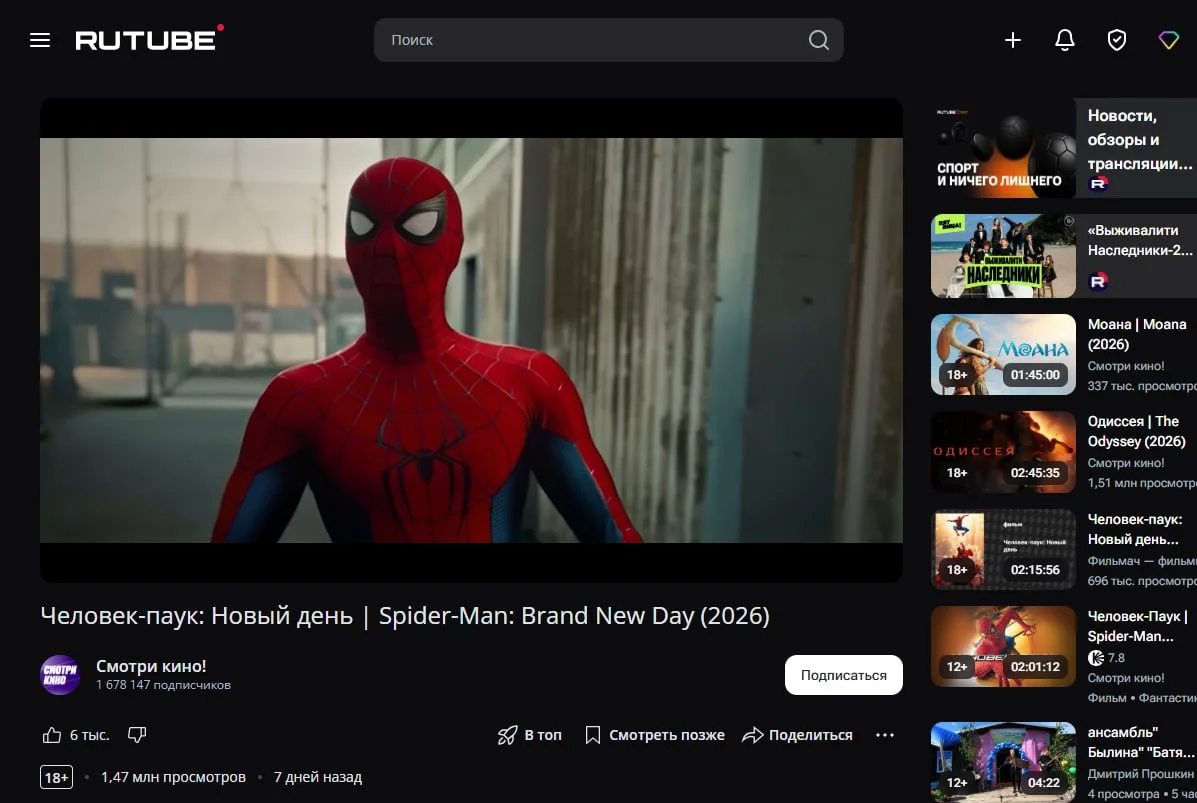This screenshot has width=1197, height=803.
Task: Open the Смотри кино! channel name link
Action: coord(151,666)
